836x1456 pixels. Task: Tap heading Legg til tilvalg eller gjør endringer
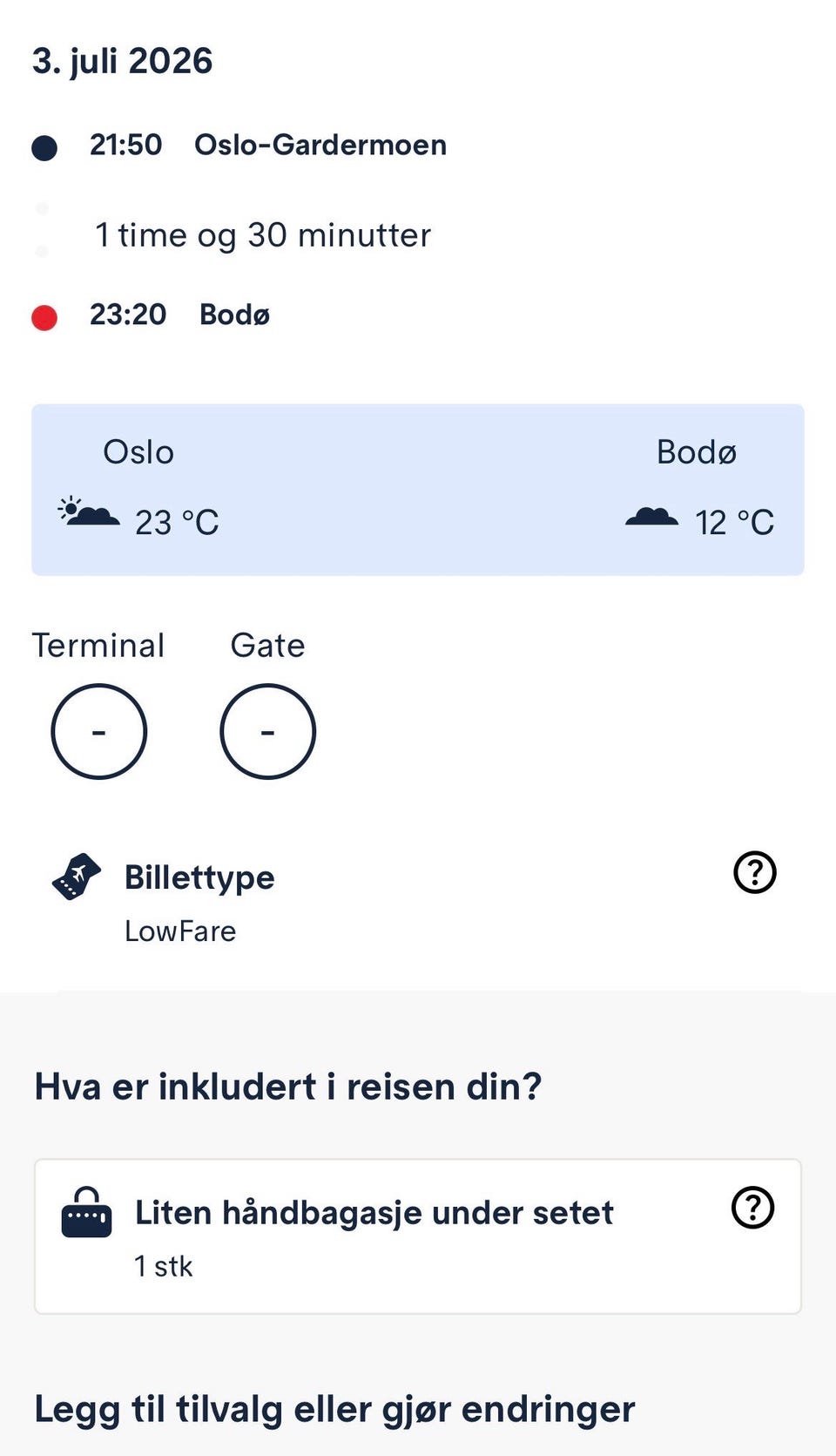[x=335, y=1410]
